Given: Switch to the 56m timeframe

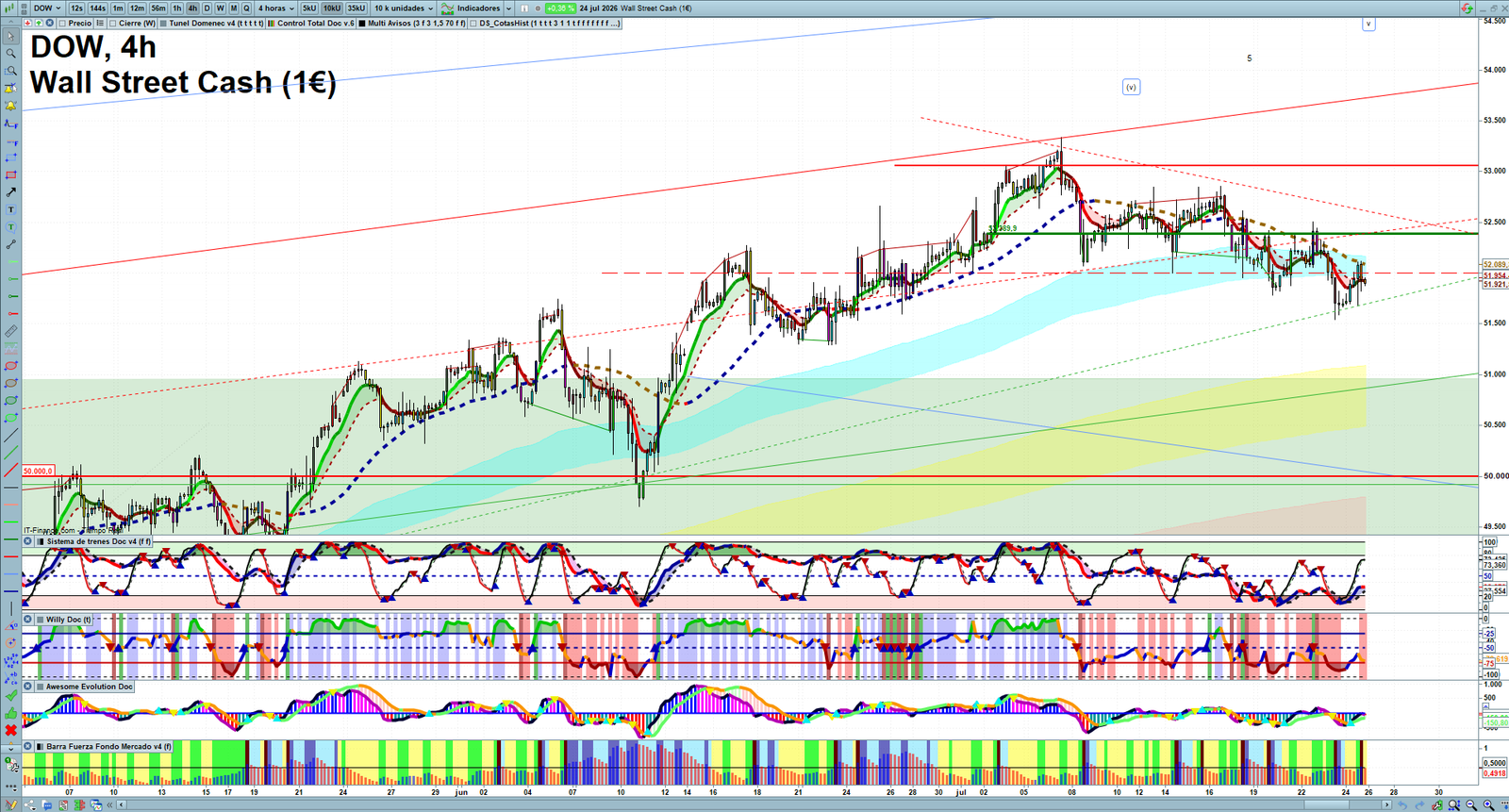Looking at the screenshot, I should 158,8.
